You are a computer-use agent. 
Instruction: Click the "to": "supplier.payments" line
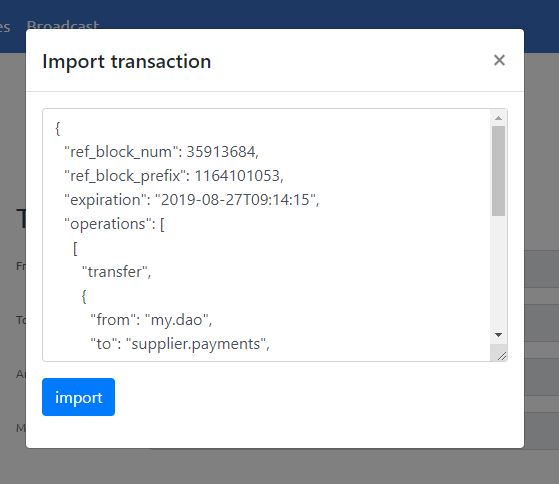click(x=180, y=344)
